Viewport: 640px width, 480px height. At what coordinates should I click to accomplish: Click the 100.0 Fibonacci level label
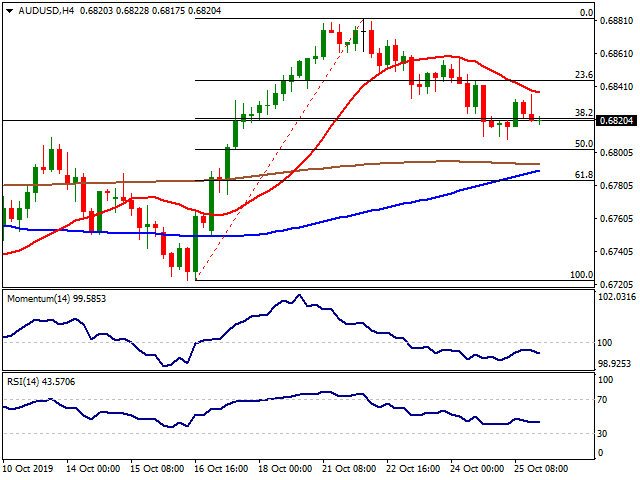pos(581,275)
